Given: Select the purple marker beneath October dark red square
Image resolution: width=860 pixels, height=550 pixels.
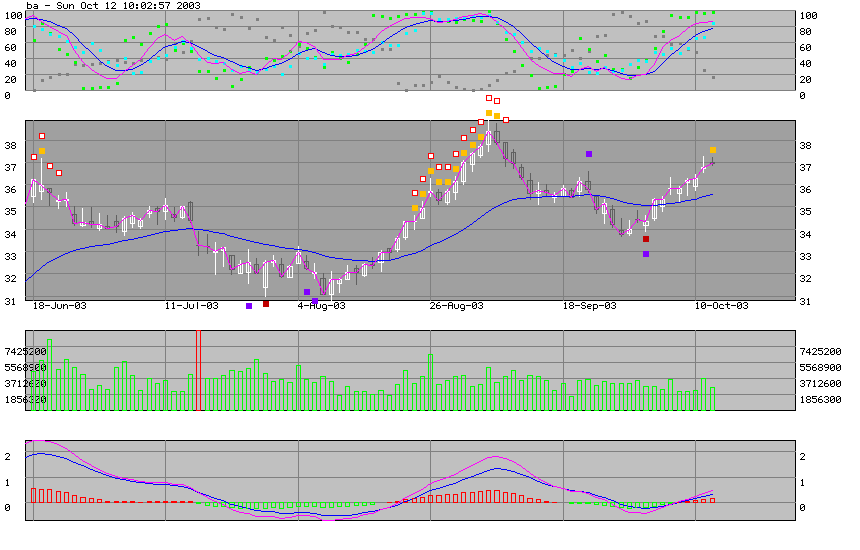Looking at the screenshot, I should point(646,254).
